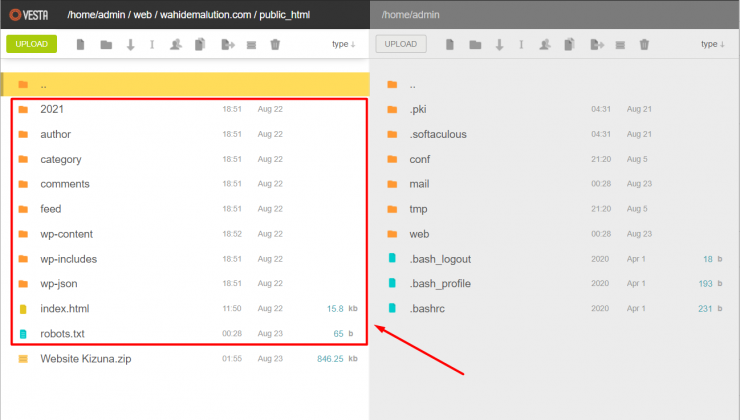Select parent directory row in right panel

[555, 84]
